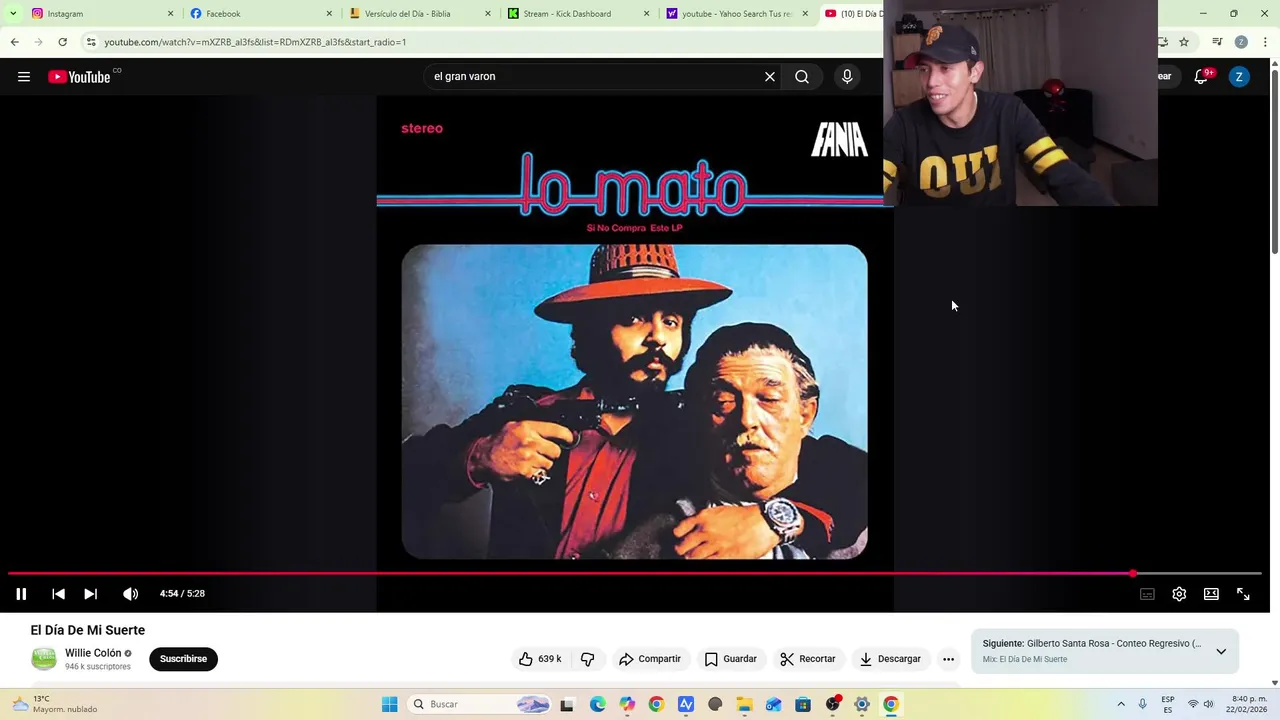This screenshot has height=720, width=1280.
Task: Open Microsoft Store from taskbar
Action: coord(803,704)
